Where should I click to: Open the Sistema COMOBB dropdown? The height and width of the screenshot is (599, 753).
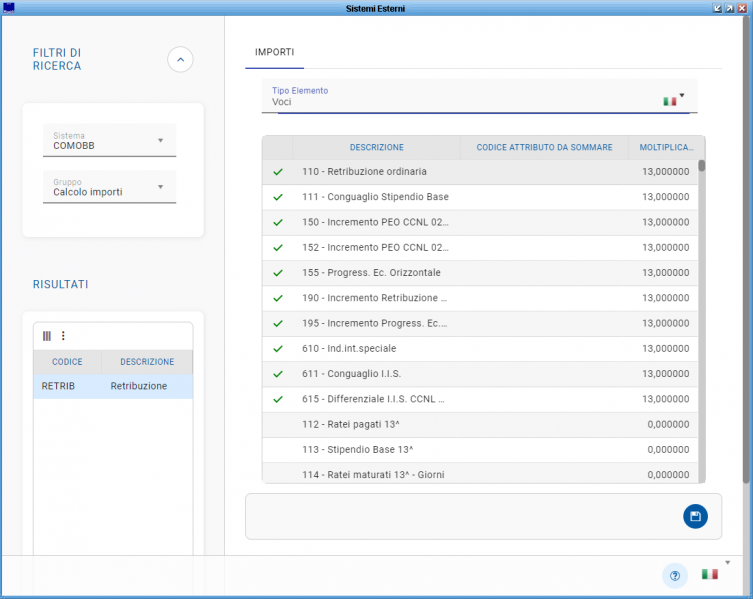click(x=160, y=140)
